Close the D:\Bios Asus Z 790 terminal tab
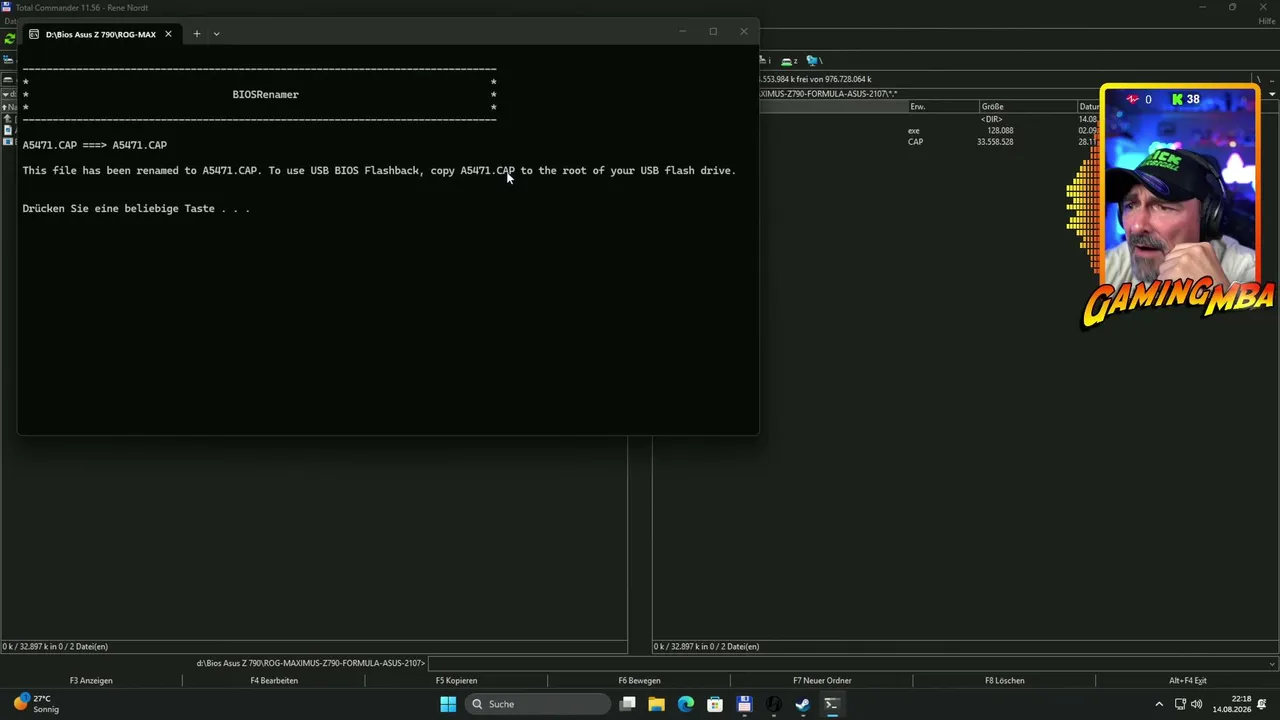The image size is (1280, 720). [168, 34]
